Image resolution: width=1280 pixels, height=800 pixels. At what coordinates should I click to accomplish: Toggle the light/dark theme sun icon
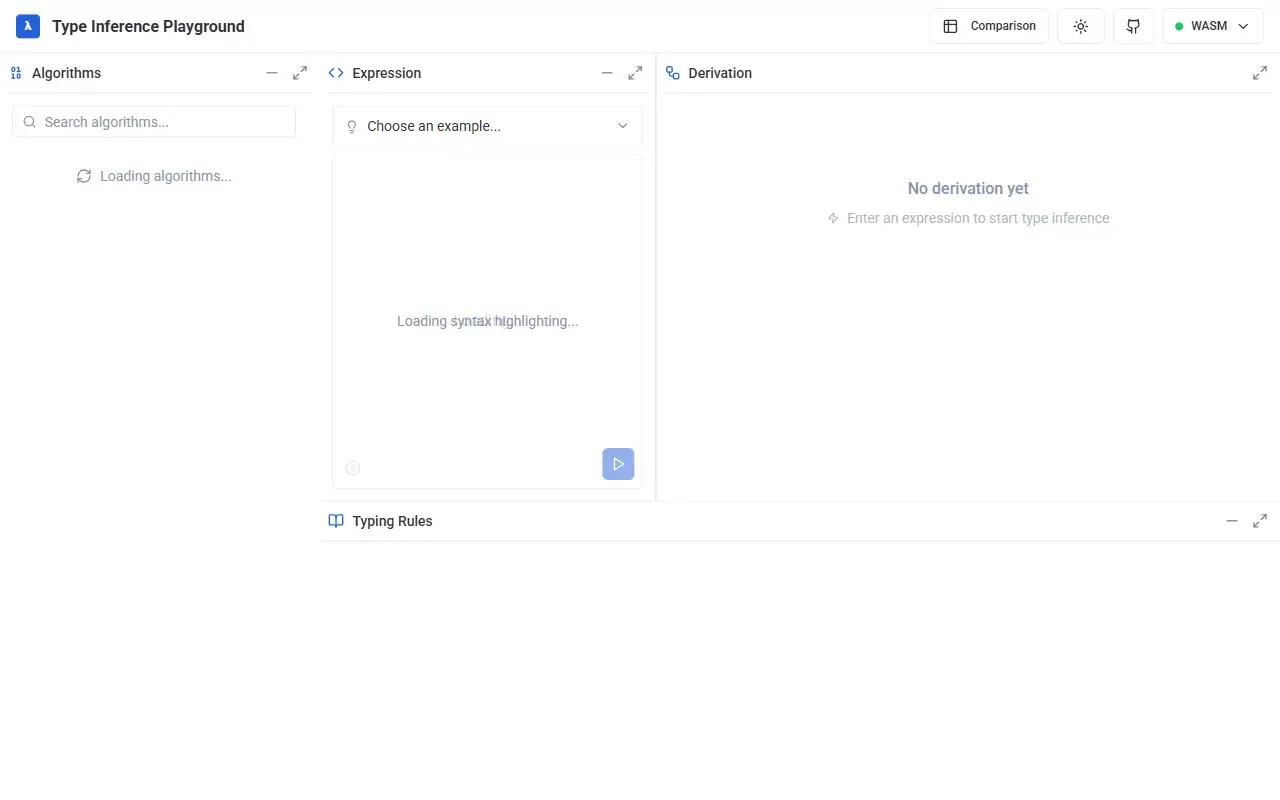pyautogui.click(x=1081, y=26)
